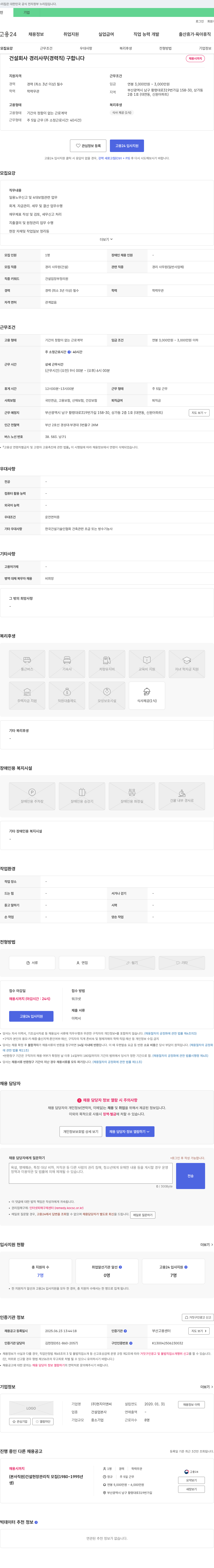Select the 기업 tab at the top
This screenshot has height=1568, width=214.
pos(26,12)
